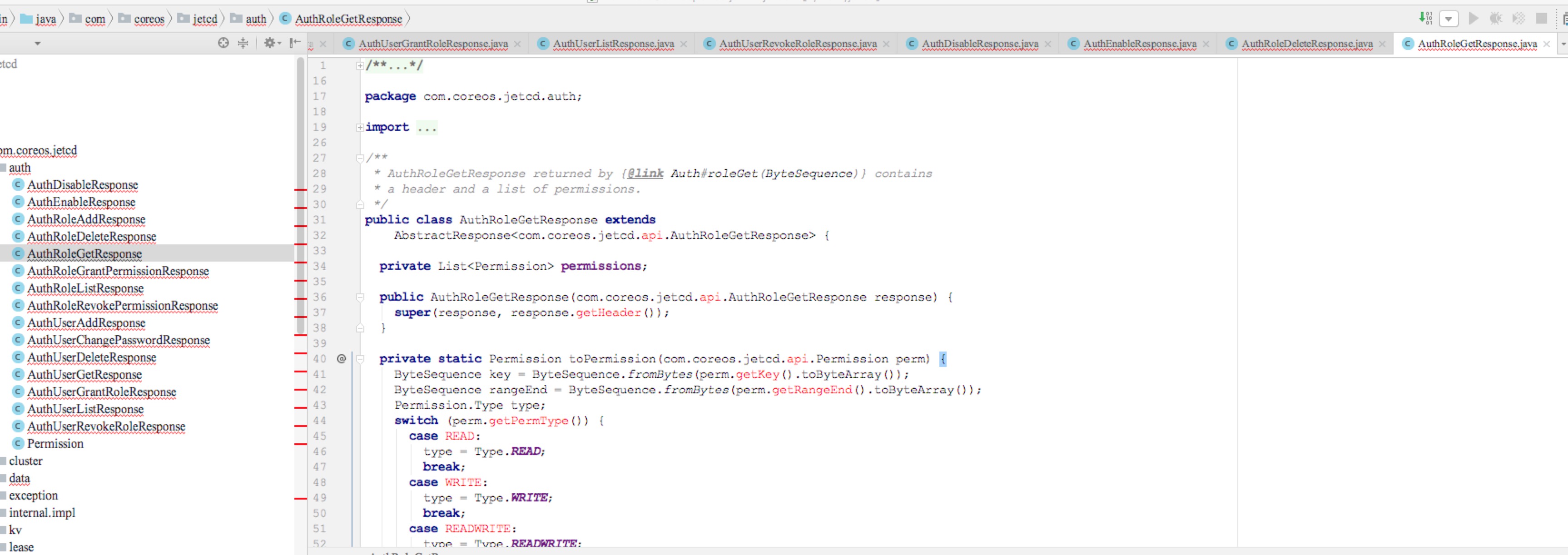The image size is (1568, 555).
Task: Switch to the AuthDisableResponse.java tab
Action: click(974, 44)
